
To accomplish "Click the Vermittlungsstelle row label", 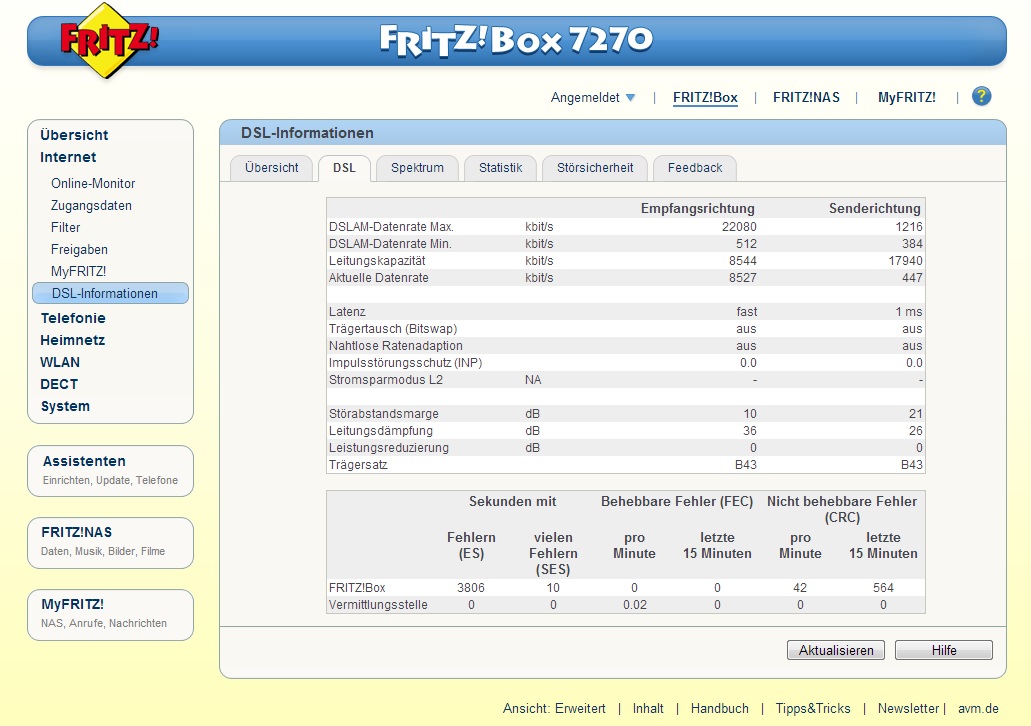I will pos(378,604).
